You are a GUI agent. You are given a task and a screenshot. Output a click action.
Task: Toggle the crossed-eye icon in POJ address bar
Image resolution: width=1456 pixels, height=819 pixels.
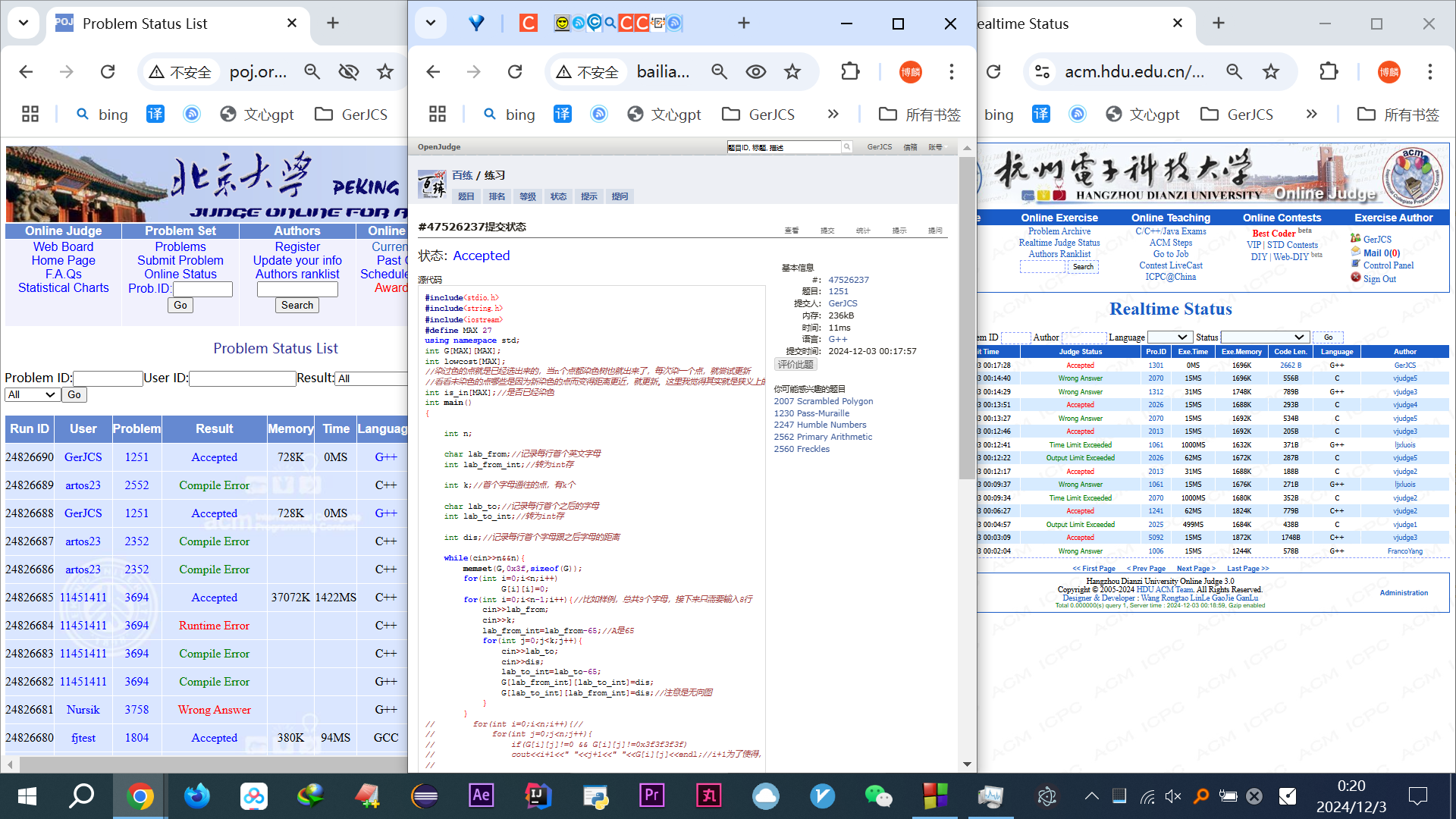click(348, 71)
